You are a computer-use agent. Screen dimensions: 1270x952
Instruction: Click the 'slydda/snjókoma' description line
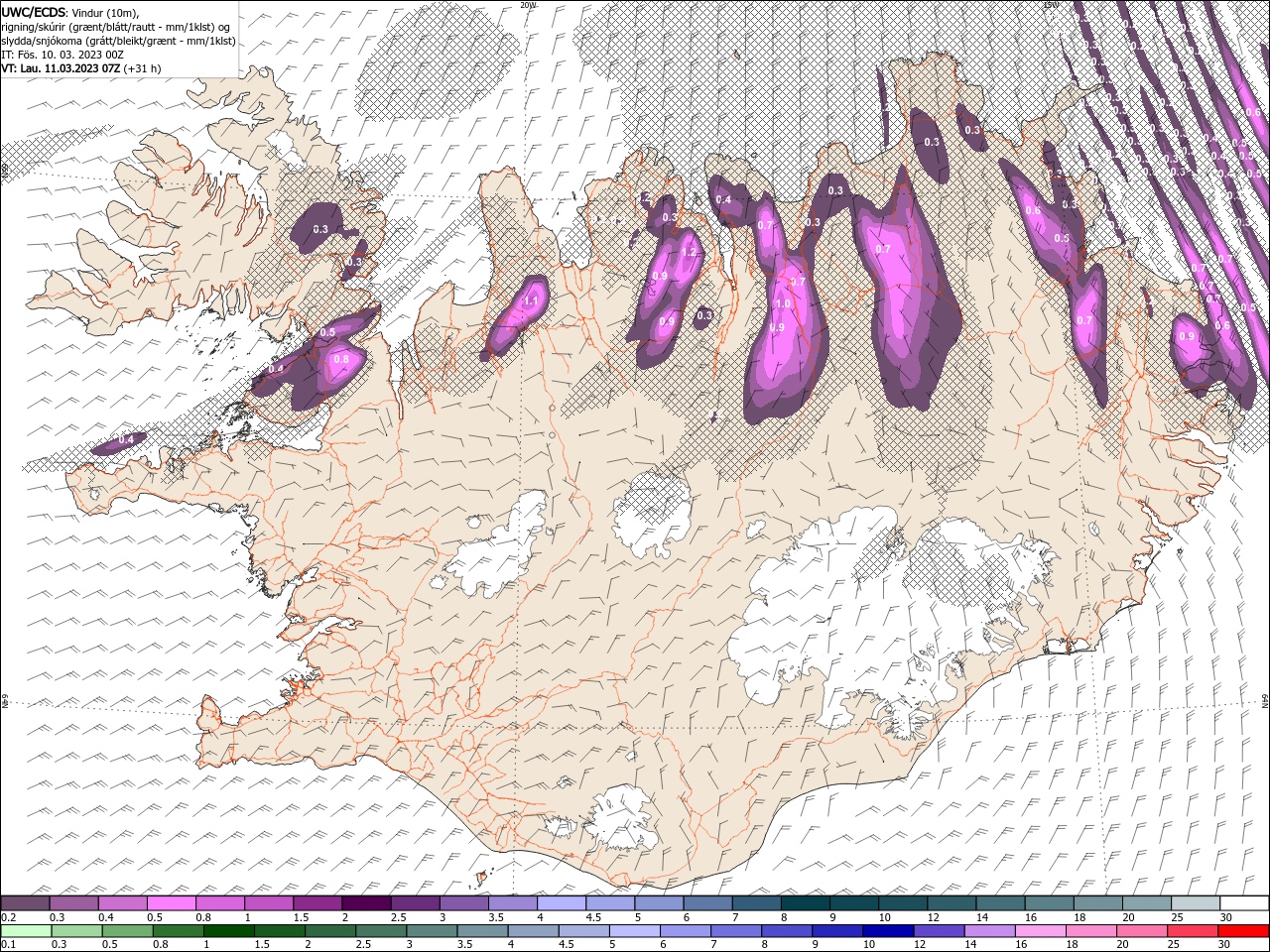pos(118,41)
